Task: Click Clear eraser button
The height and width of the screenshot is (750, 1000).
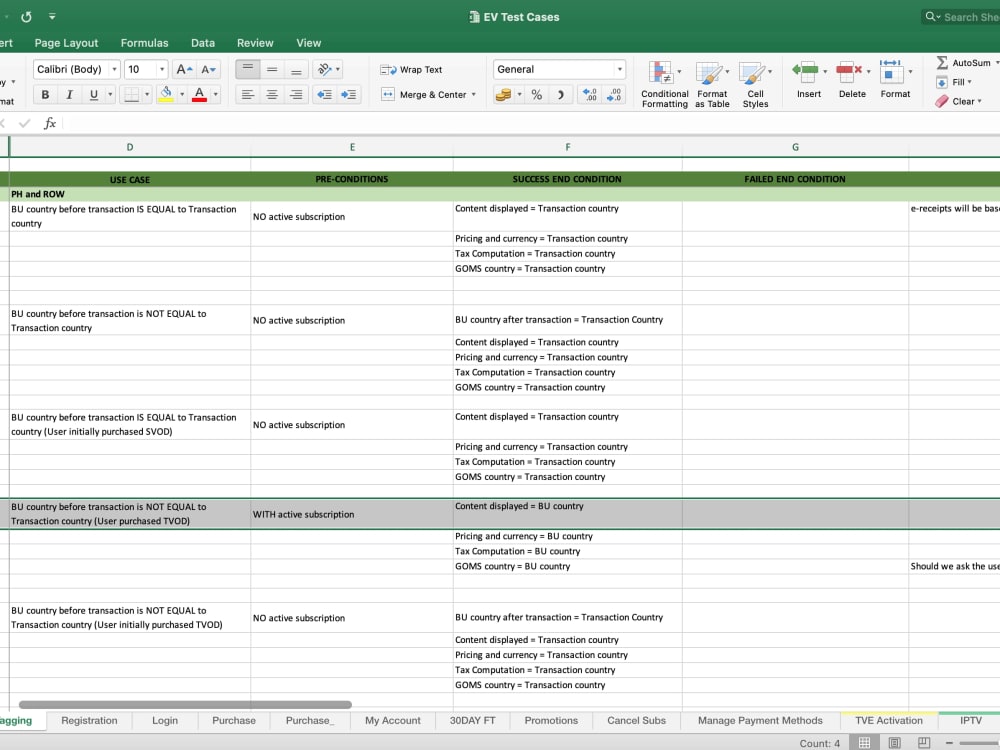Action: pyautogui.click(x=958, y=101)
